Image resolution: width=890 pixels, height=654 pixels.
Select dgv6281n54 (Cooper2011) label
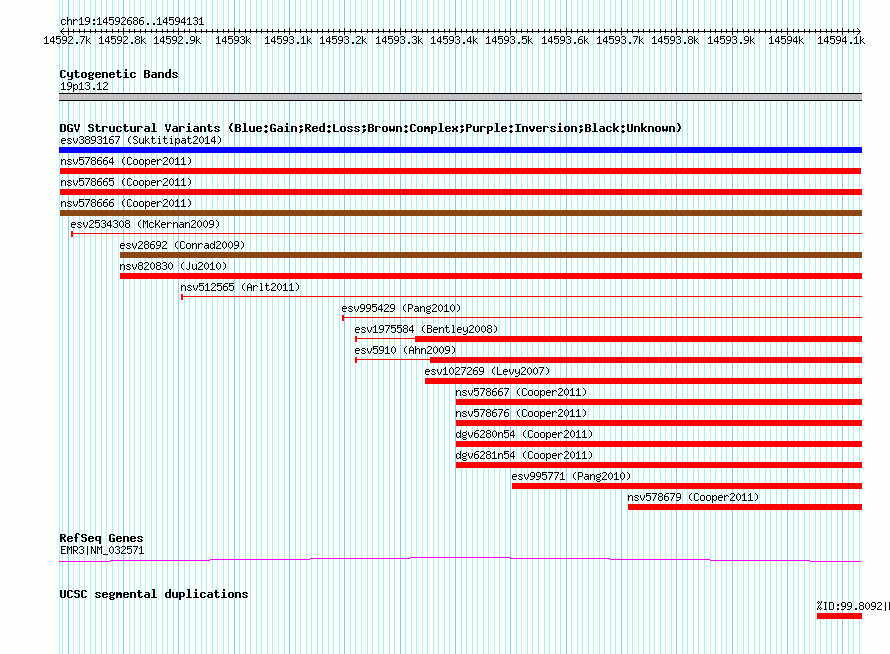click(524, 455)
